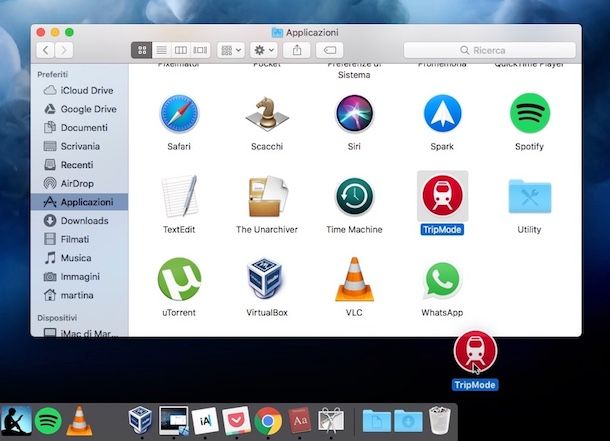Open the group-by arrangement dropdown

click(x=231, y=50)
